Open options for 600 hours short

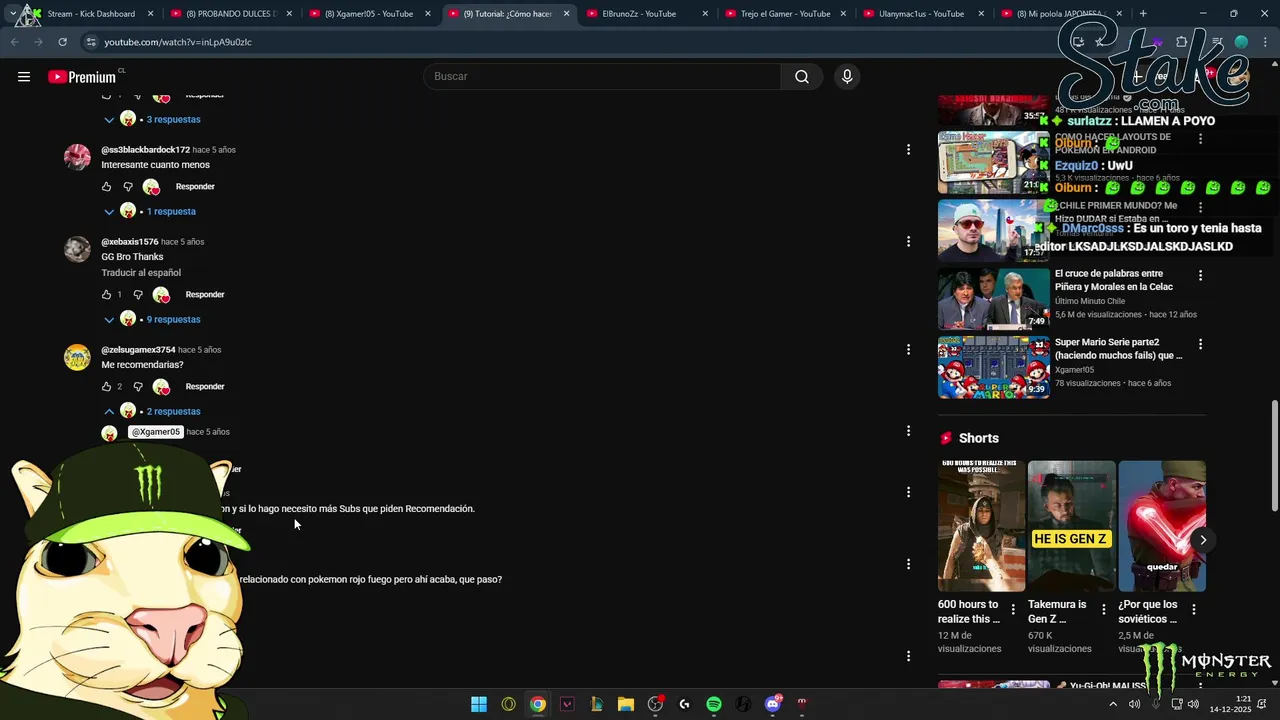tap(1013, 609)
